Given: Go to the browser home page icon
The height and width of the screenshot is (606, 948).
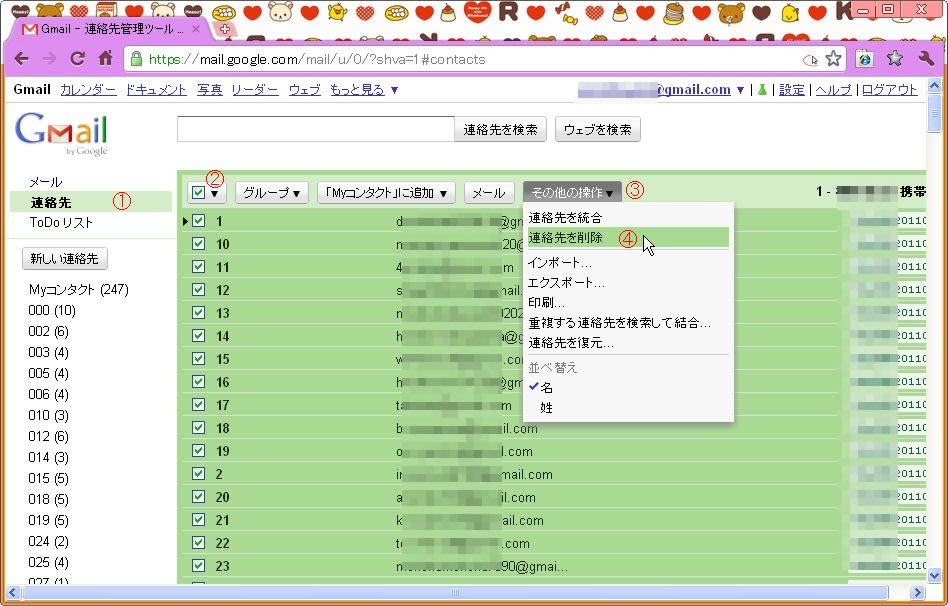Looking at the screenshot, I should (x=105, y=59).
